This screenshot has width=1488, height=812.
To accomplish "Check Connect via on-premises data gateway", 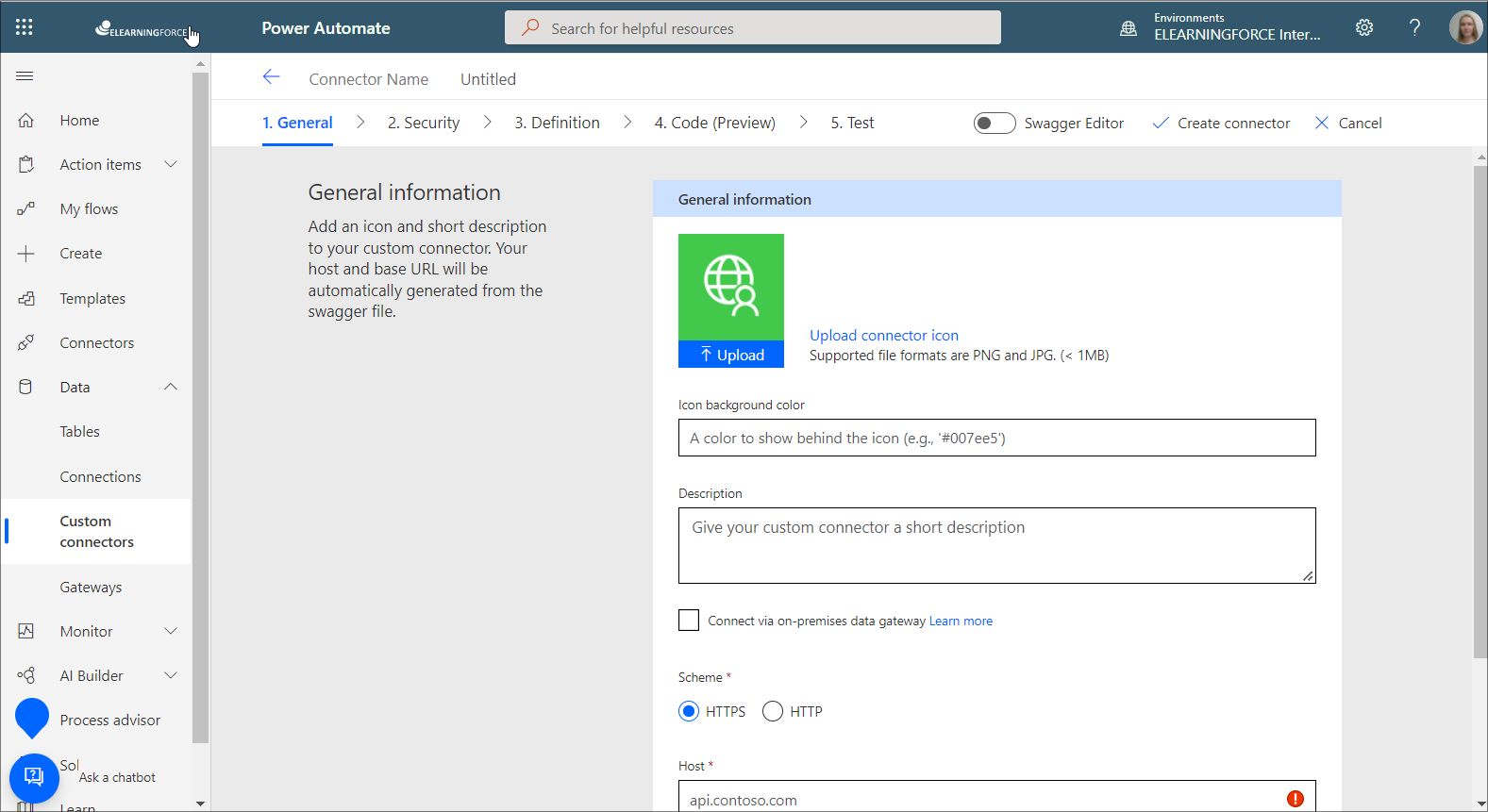I will click(x=689, y=621).
